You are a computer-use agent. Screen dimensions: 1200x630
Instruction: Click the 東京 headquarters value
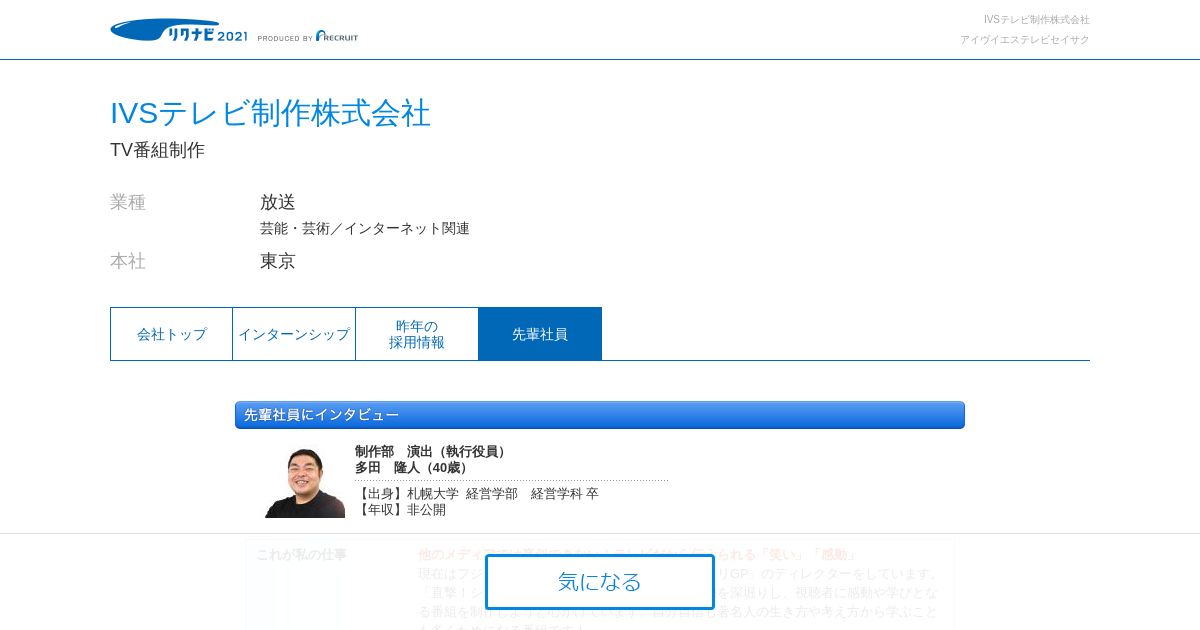[278, 261]
